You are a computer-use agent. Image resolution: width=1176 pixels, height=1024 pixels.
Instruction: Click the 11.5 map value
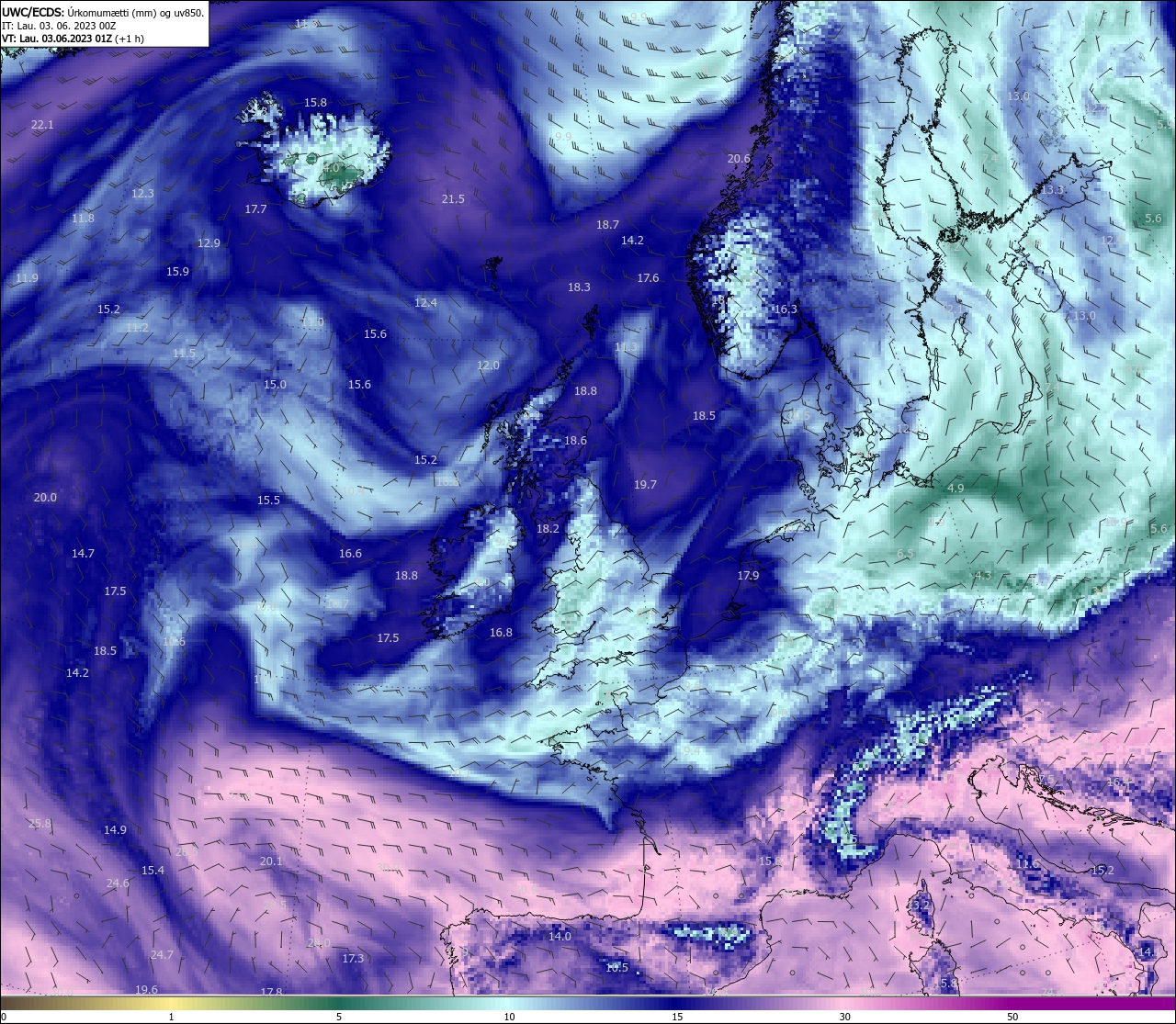(184, 353)
